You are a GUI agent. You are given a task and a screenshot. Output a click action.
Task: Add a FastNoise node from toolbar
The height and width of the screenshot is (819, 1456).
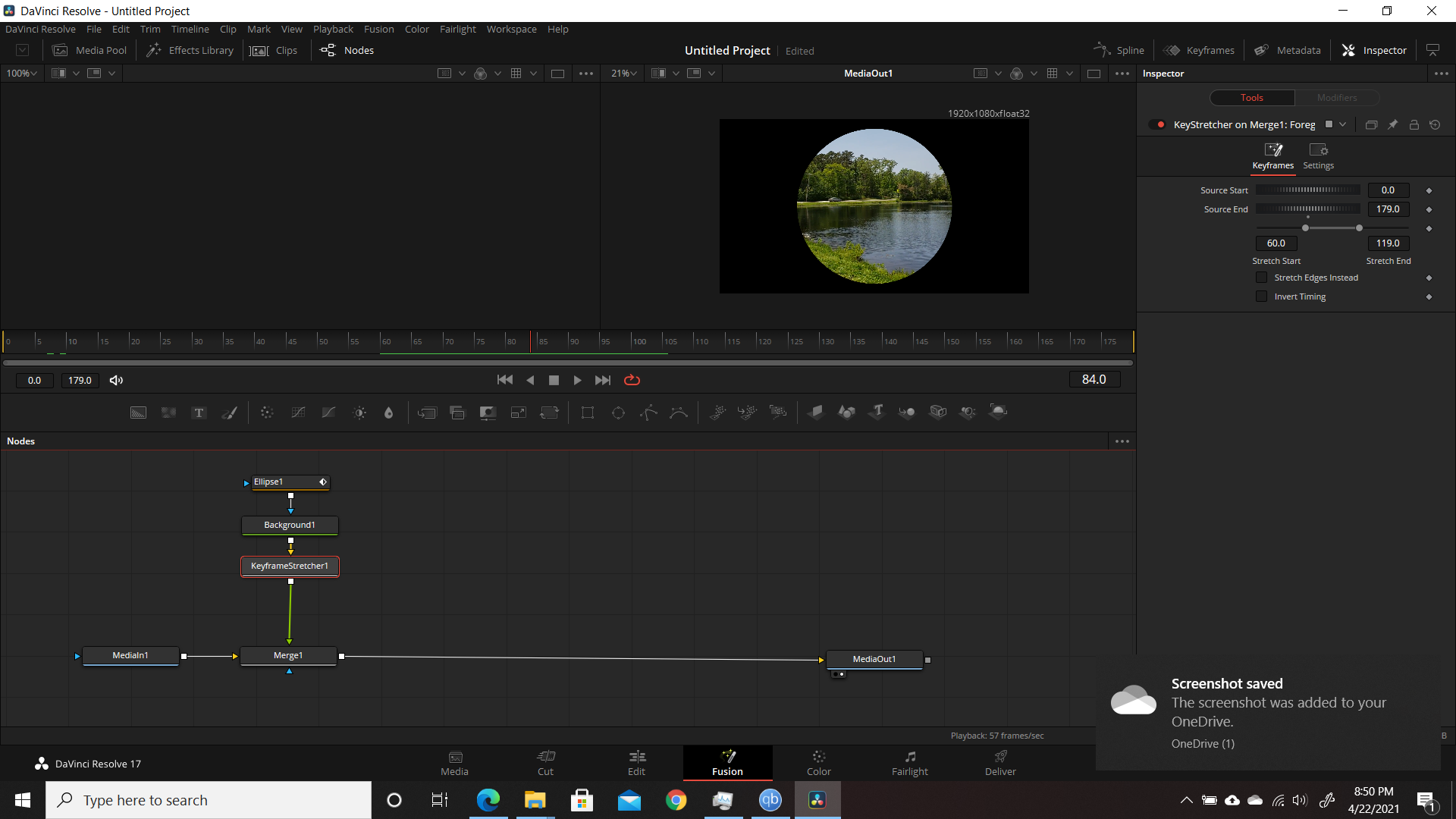[x=168, y=413]
